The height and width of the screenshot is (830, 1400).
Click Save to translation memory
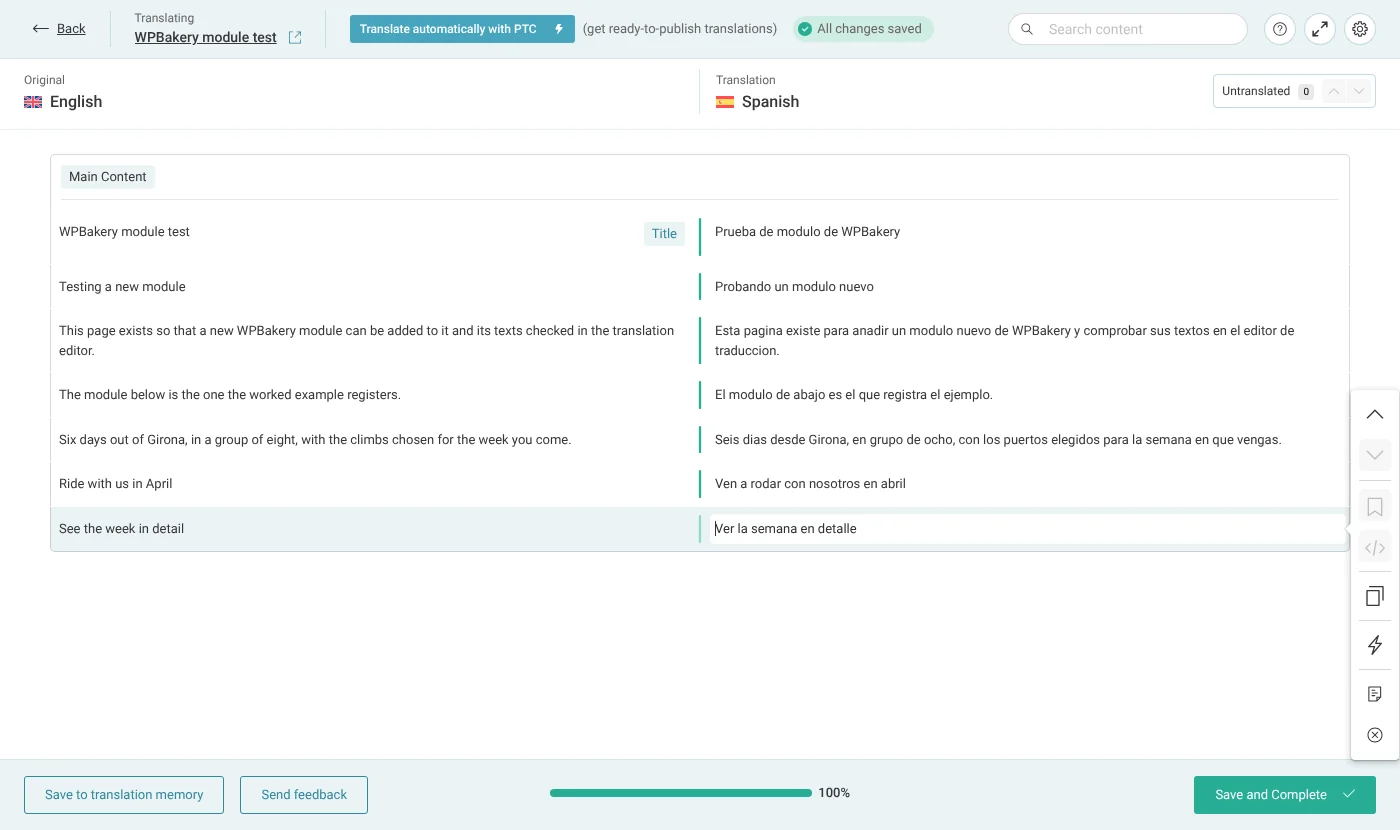click(x=124, y=795)
